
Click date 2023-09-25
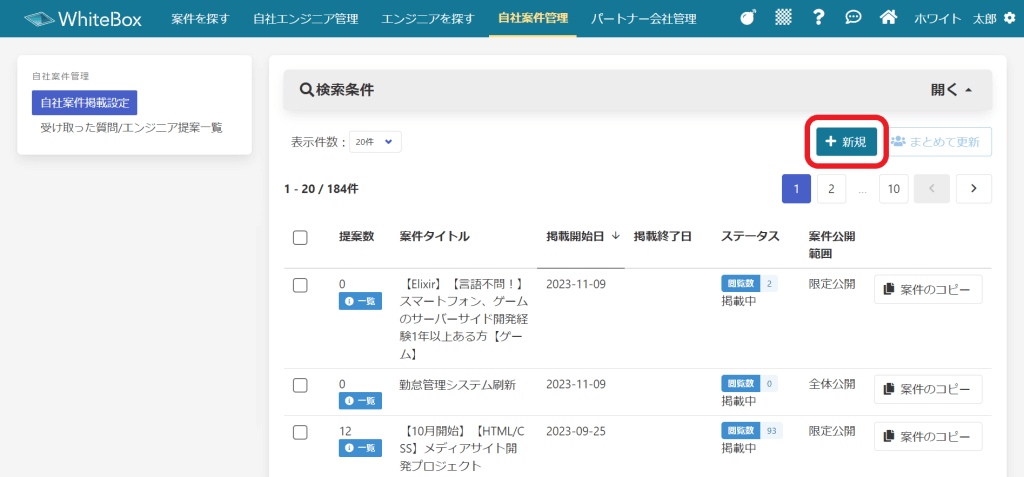(576, 432)
